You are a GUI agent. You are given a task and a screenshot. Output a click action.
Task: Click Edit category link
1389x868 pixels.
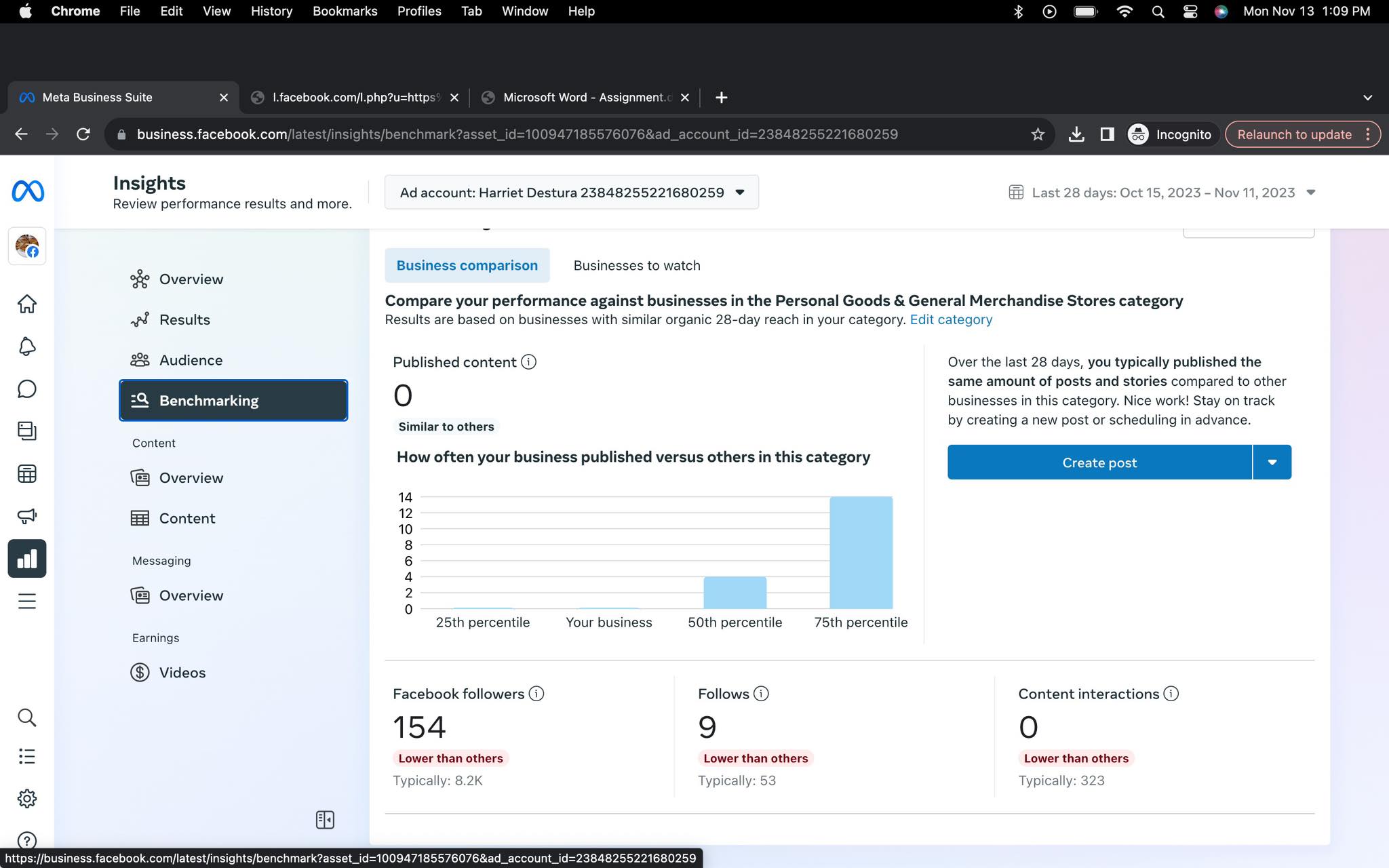[x=951, y=319]
